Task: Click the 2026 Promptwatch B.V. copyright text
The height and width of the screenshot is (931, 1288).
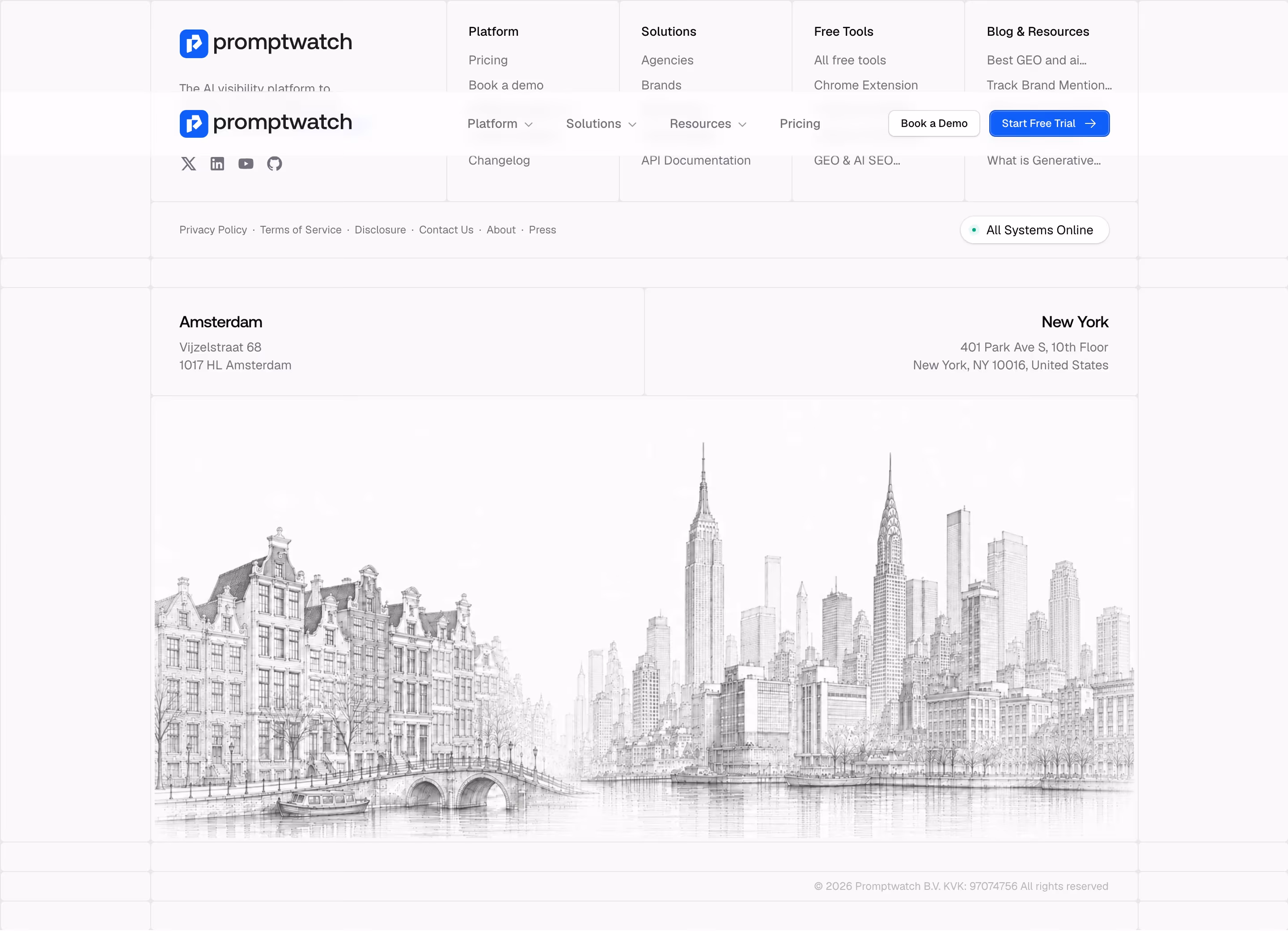Action: point(961,886)
